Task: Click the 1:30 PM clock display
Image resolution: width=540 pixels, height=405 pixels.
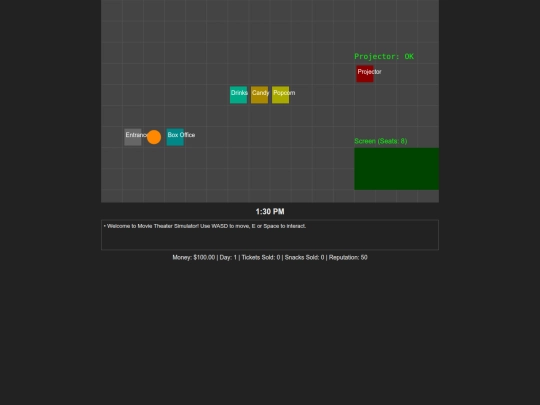Action: [270, 211]
